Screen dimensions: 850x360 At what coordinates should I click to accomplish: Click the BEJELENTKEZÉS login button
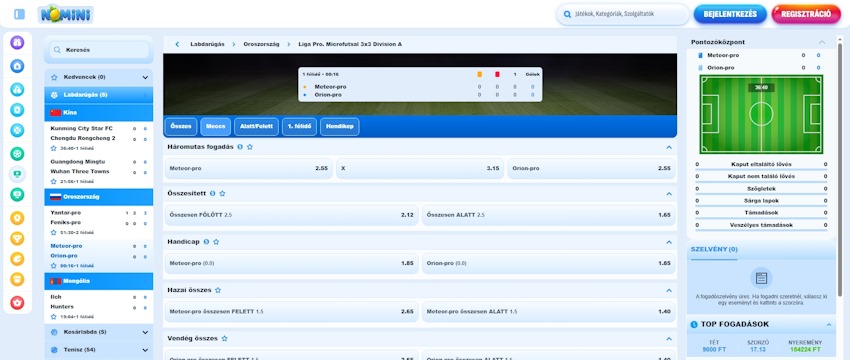pos(730,15)
